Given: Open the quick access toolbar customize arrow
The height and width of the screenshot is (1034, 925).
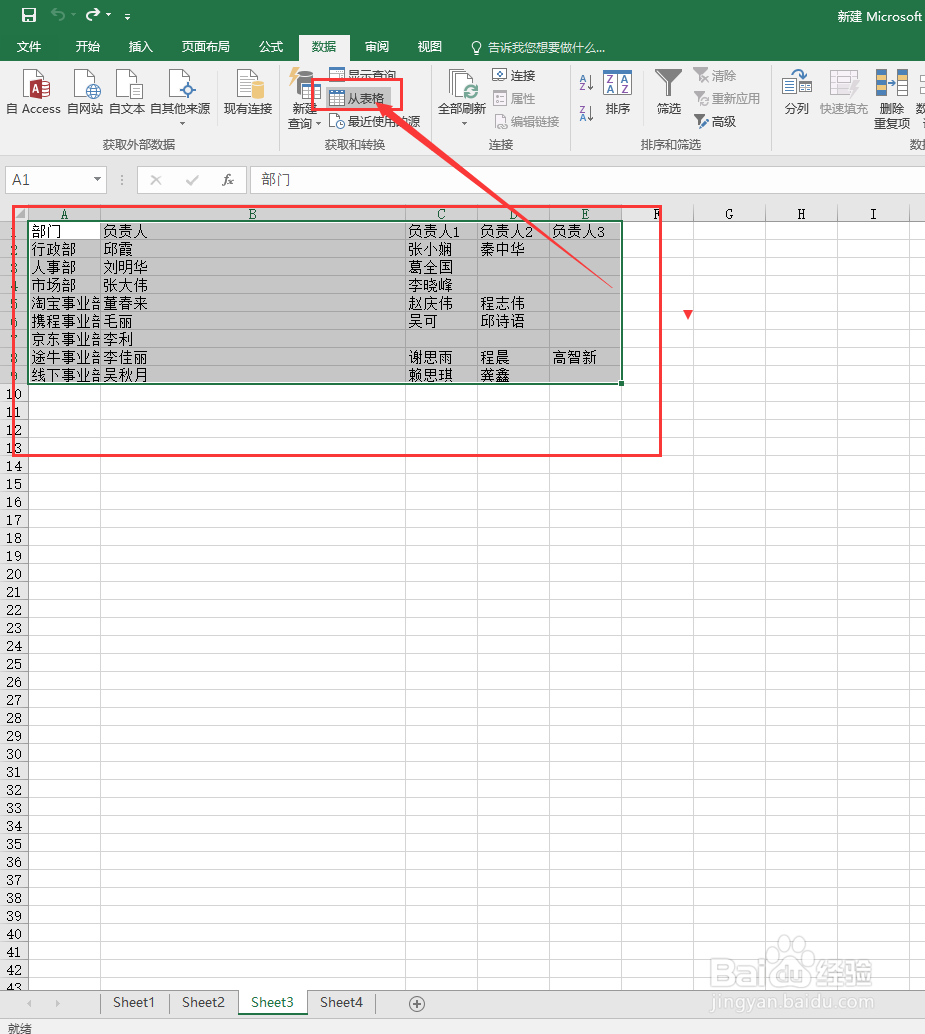Looking at the screenshot, I should (127, 16).
